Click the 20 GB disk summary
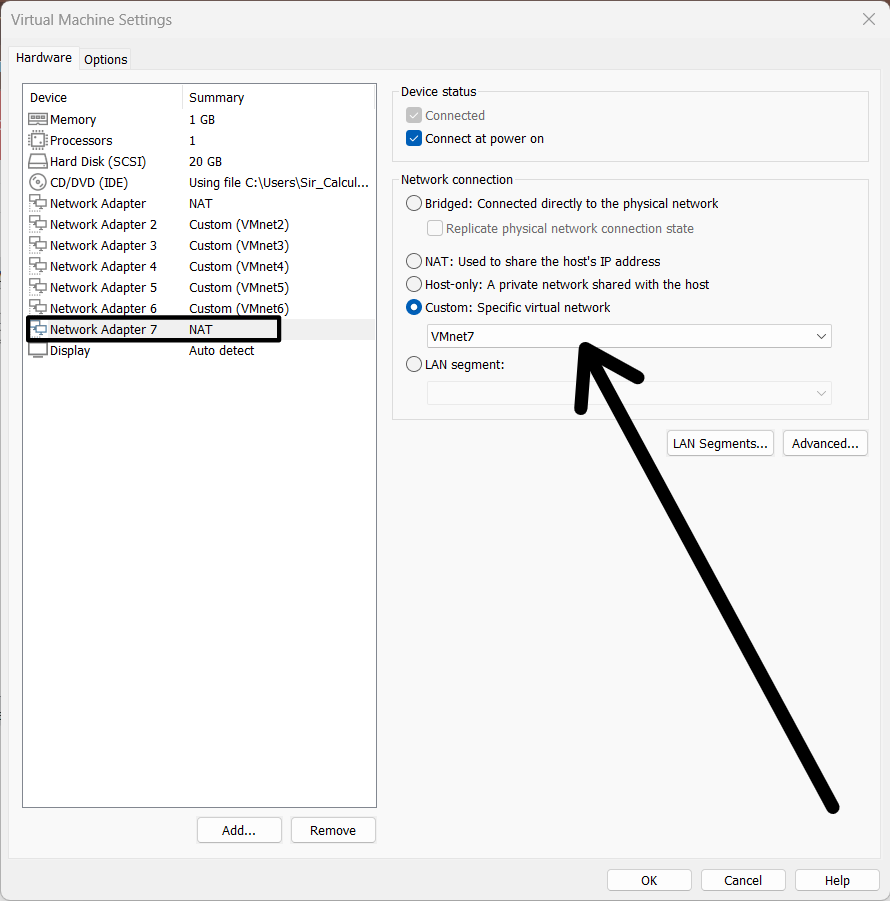This screenshot has height=901, width=890. click(205, 161)
